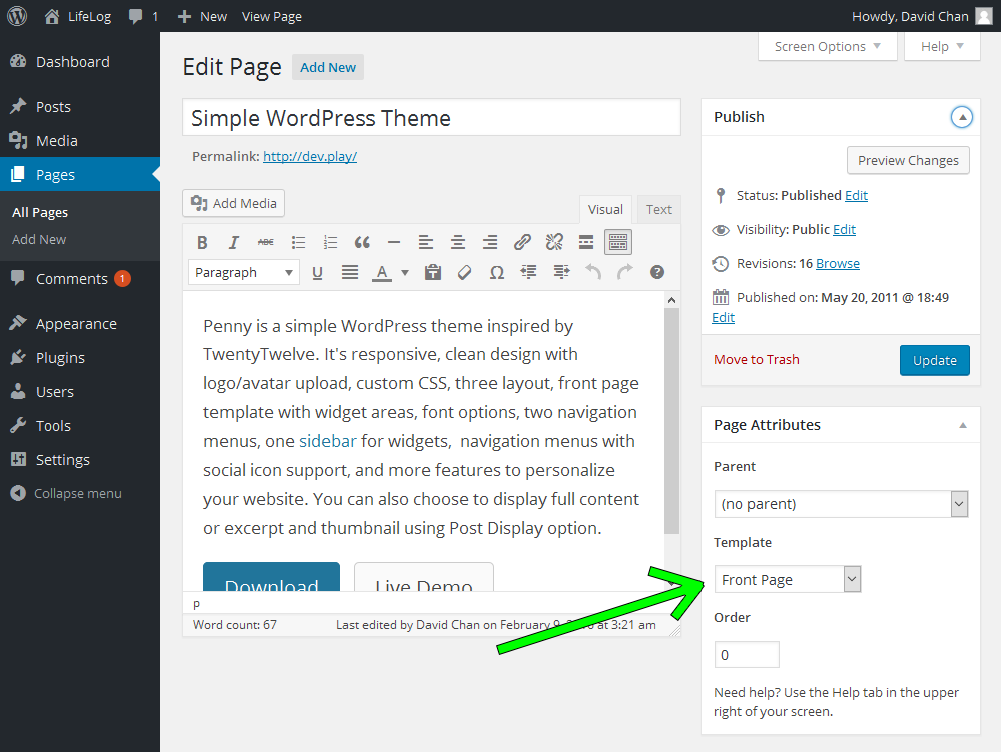Click the Insert/edit link icon
This screenshot has width=1001, height=752.
click(x=521, y=241)
